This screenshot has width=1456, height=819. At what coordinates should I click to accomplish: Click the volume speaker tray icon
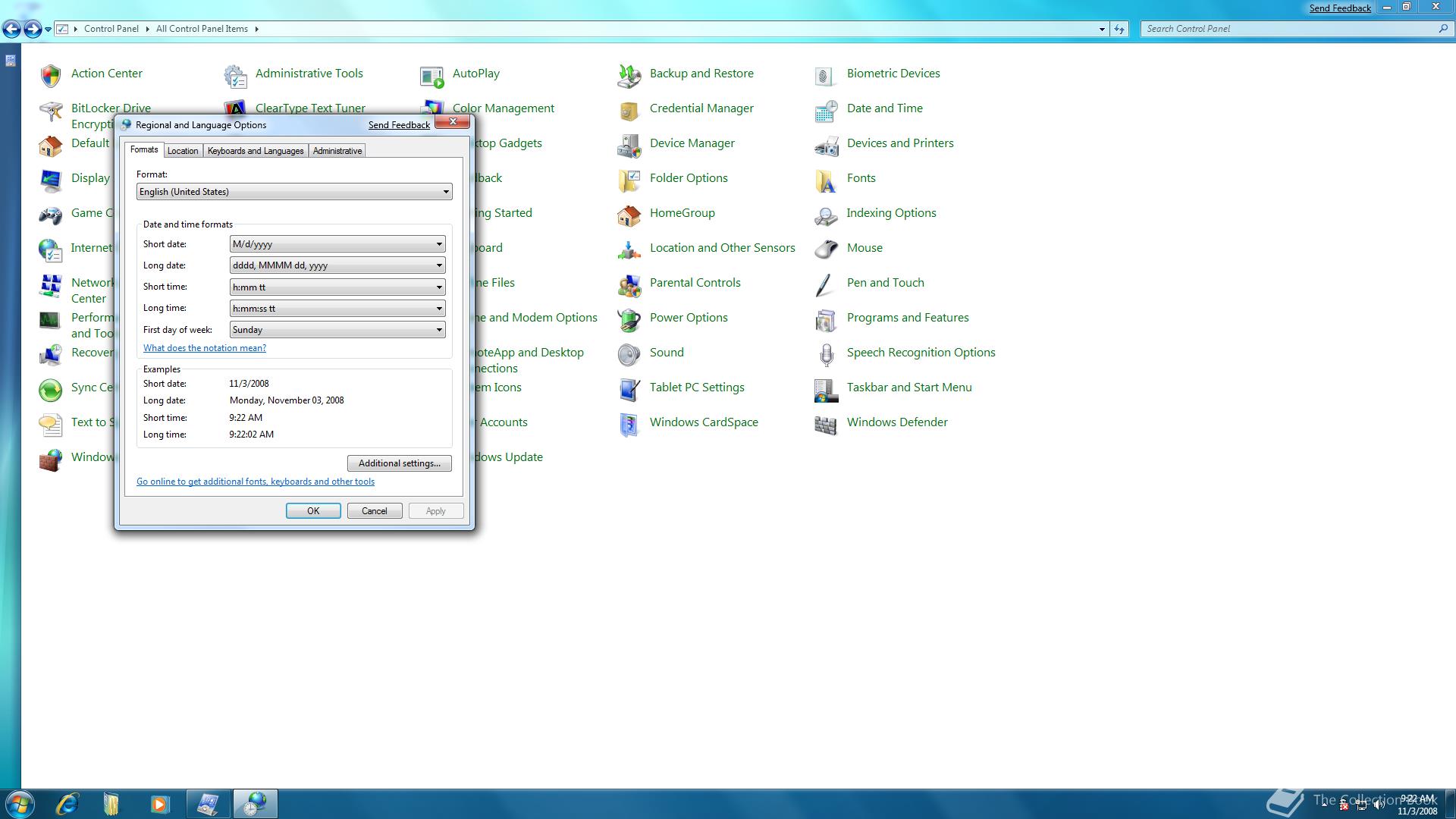coord(1378,805)
